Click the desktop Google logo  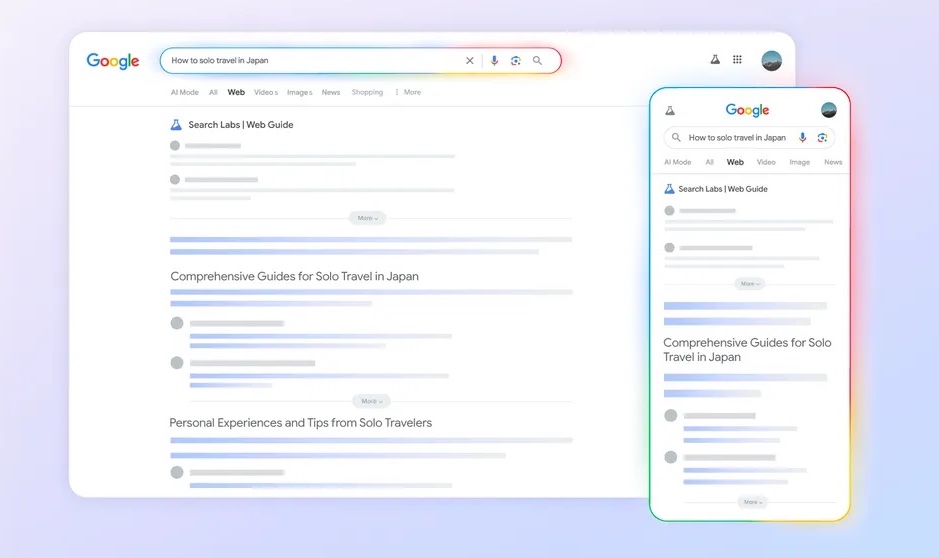point(113,61)
